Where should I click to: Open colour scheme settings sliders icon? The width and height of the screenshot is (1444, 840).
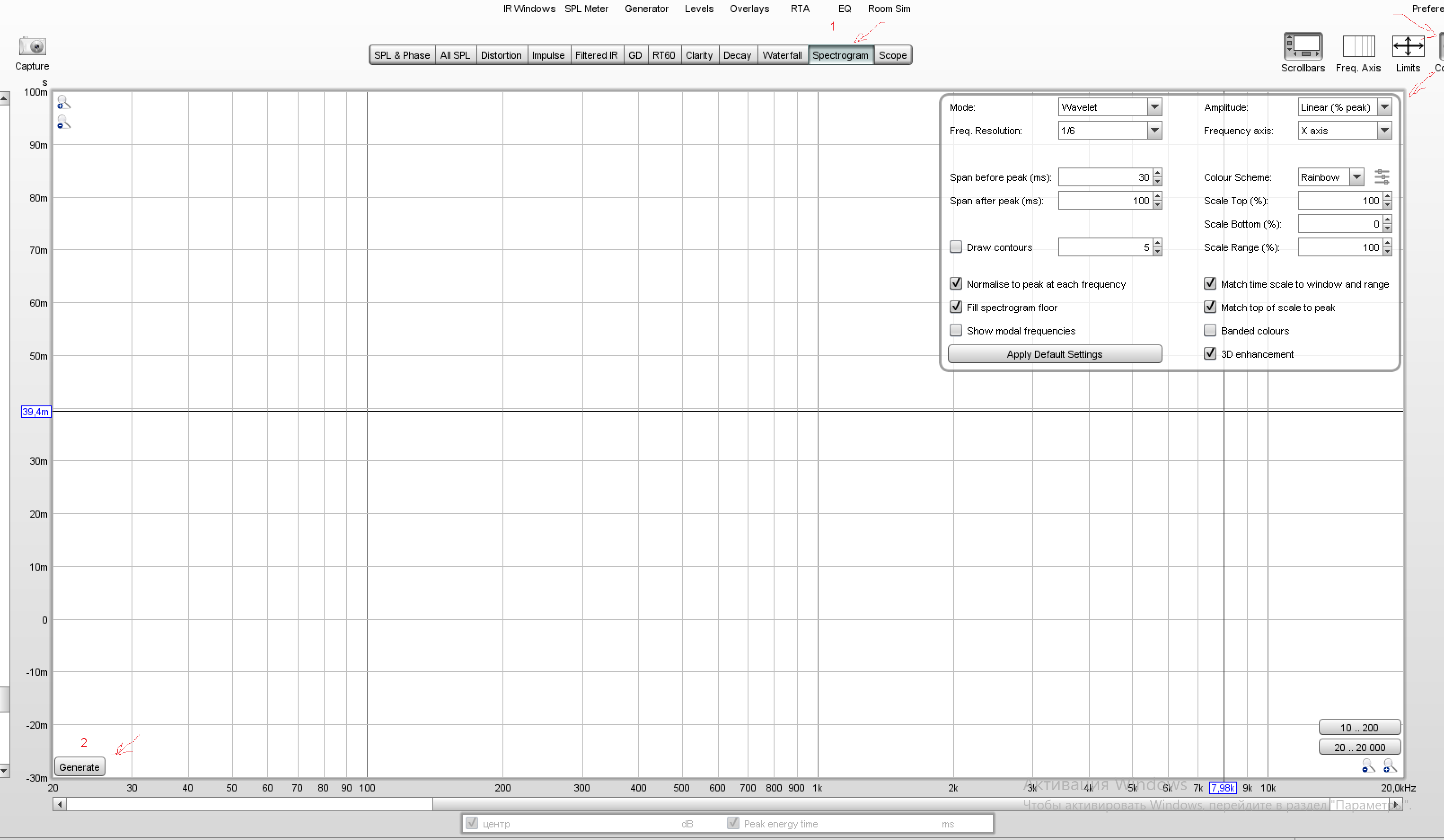[x=1382, y=177]
